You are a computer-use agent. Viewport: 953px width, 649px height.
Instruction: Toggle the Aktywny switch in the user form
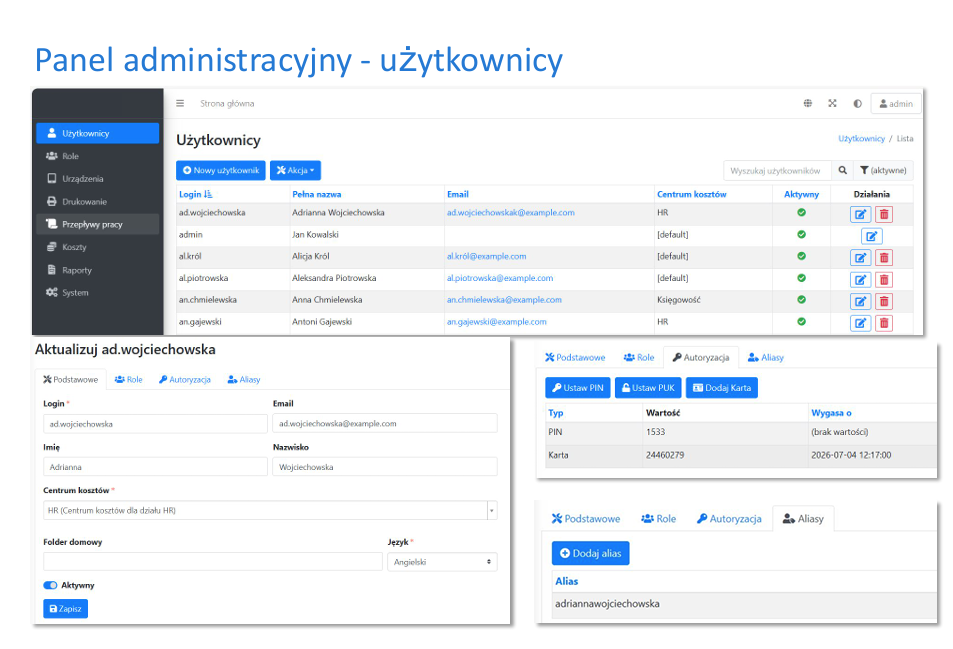pyautogui.click(x=50, y=585)
